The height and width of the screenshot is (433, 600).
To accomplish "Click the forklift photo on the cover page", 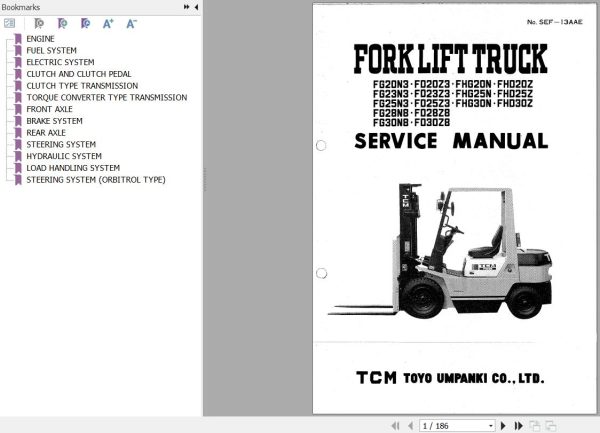I will coord(440,251).
